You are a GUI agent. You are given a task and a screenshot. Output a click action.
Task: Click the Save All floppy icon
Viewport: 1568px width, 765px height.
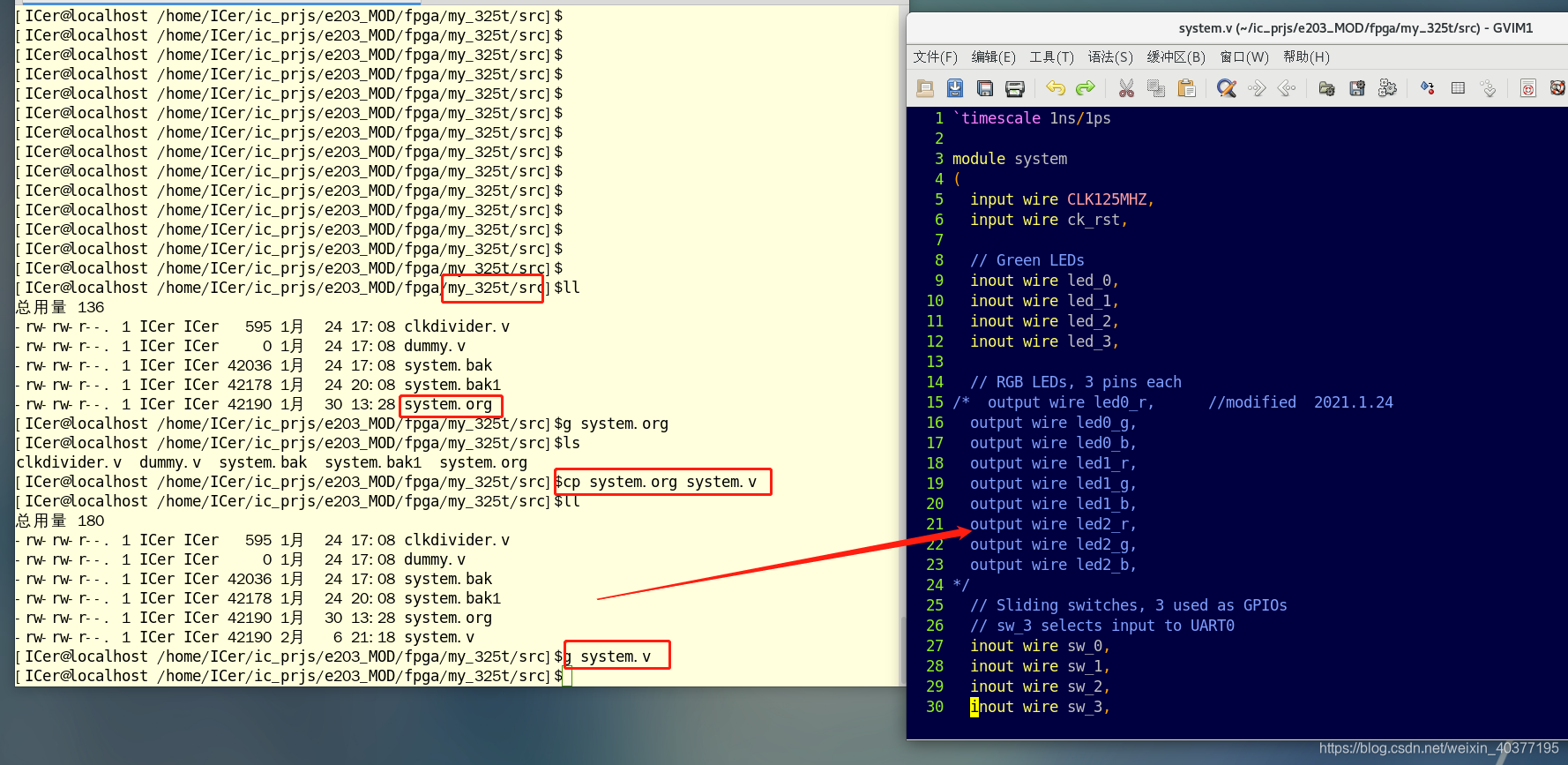[985, 88]
